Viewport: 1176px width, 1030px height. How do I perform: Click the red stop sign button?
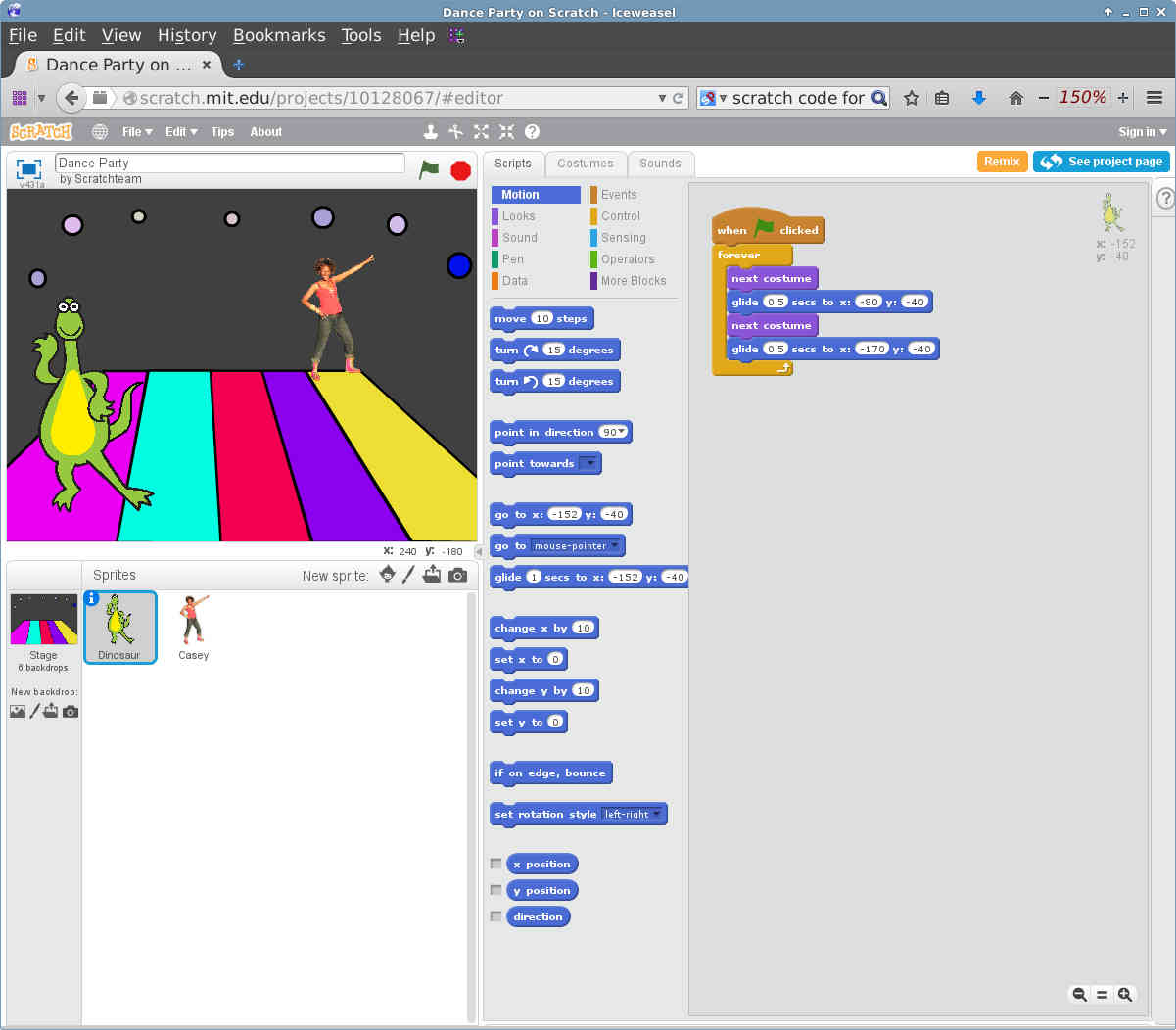click(x=460, y=170)
